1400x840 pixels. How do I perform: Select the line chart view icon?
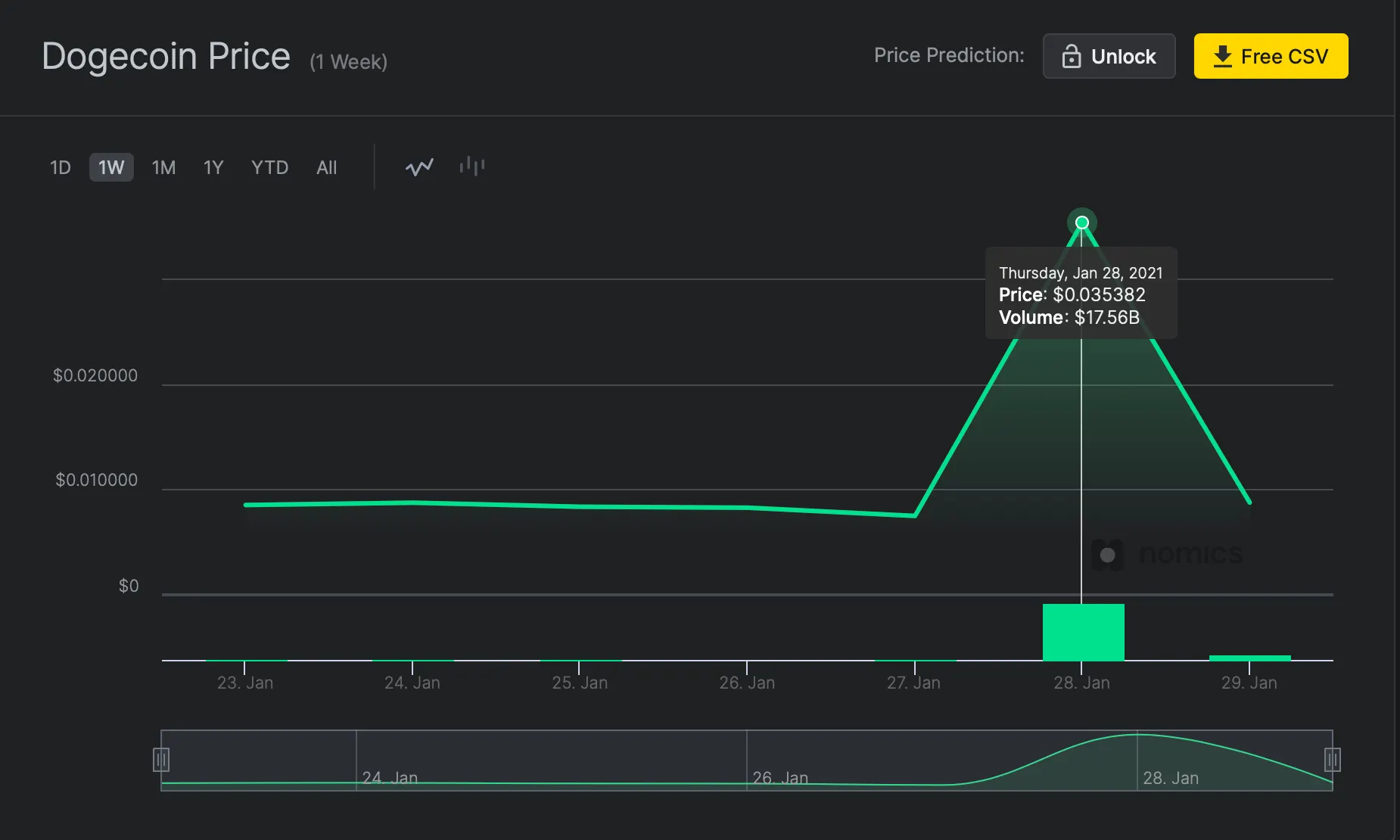click(x=419, y=167)
